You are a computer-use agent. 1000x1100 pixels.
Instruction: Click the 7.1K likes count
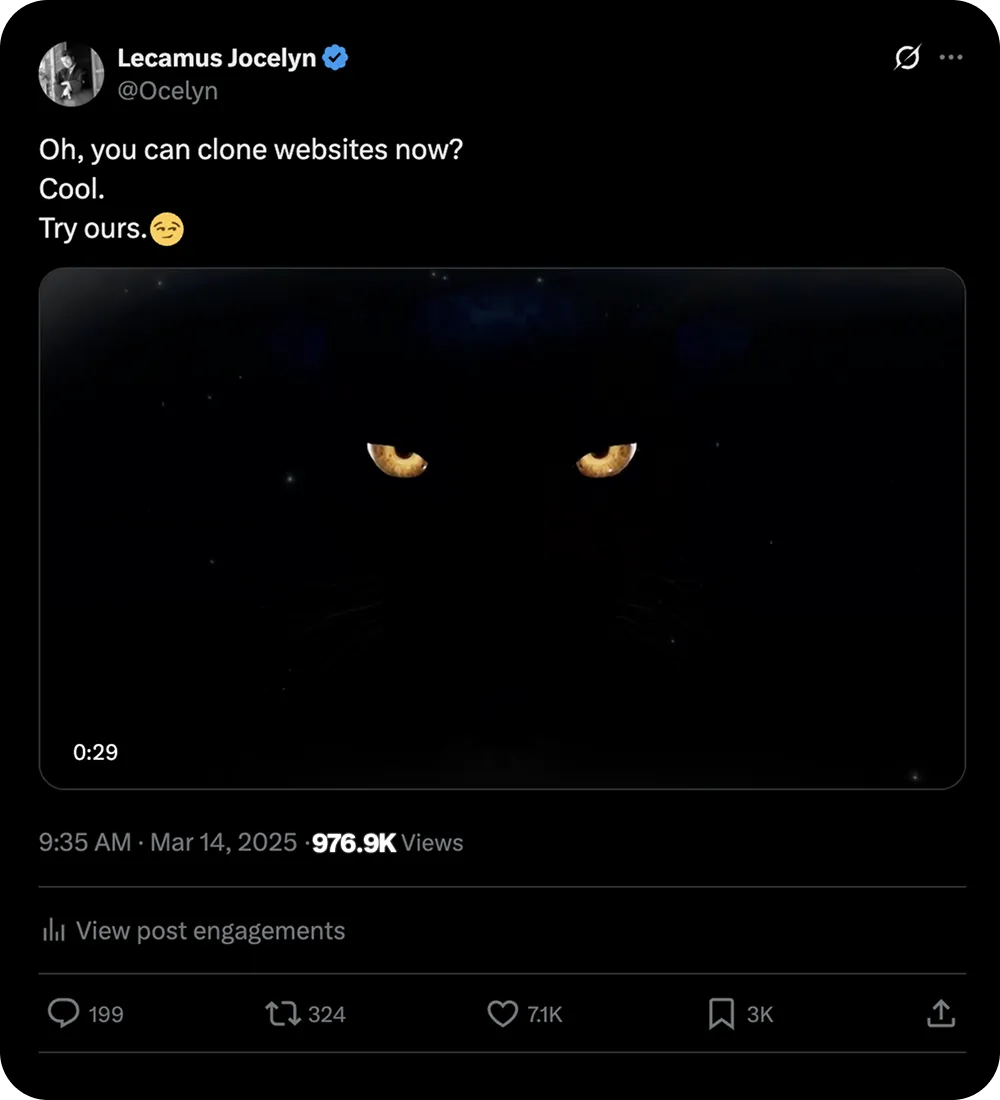click(x=545, y=1015)
